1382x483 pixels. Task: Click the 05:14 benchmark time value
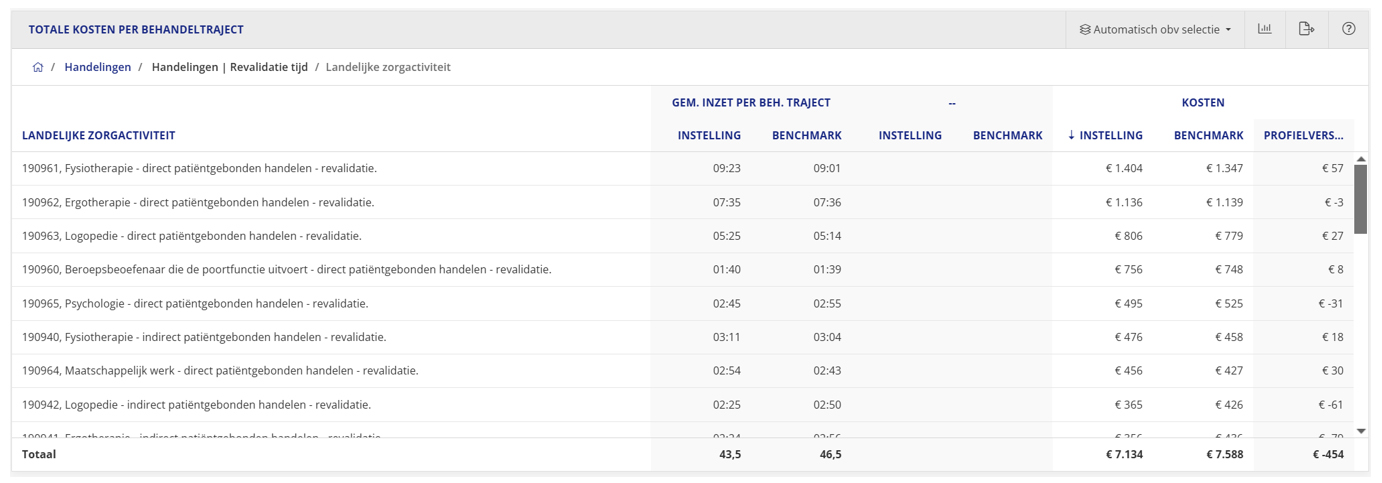pos(827,236)
